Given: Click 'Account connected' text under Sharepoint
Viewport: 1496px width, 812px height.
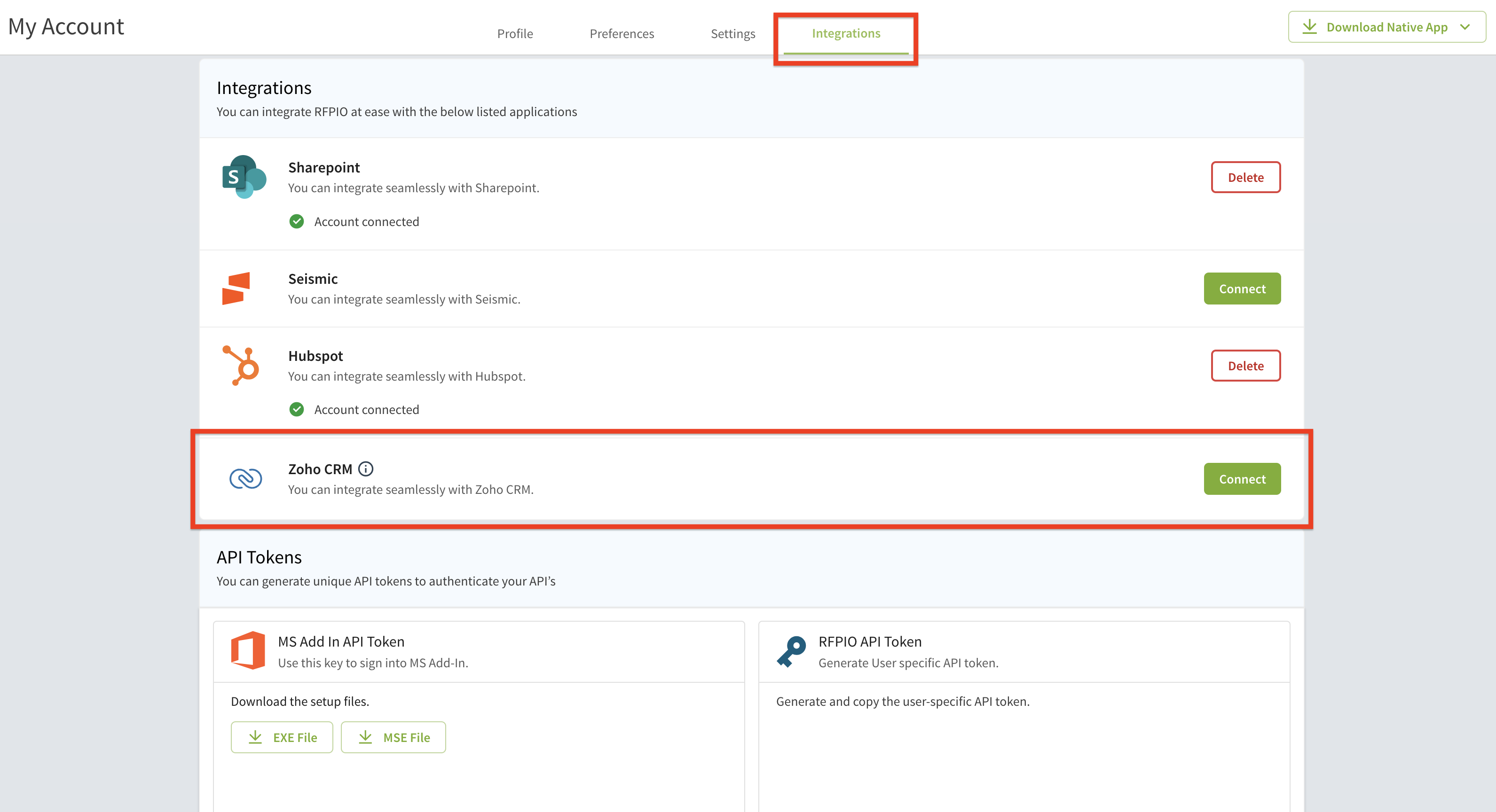Looking at the screenshot, I should pos(366,222).
